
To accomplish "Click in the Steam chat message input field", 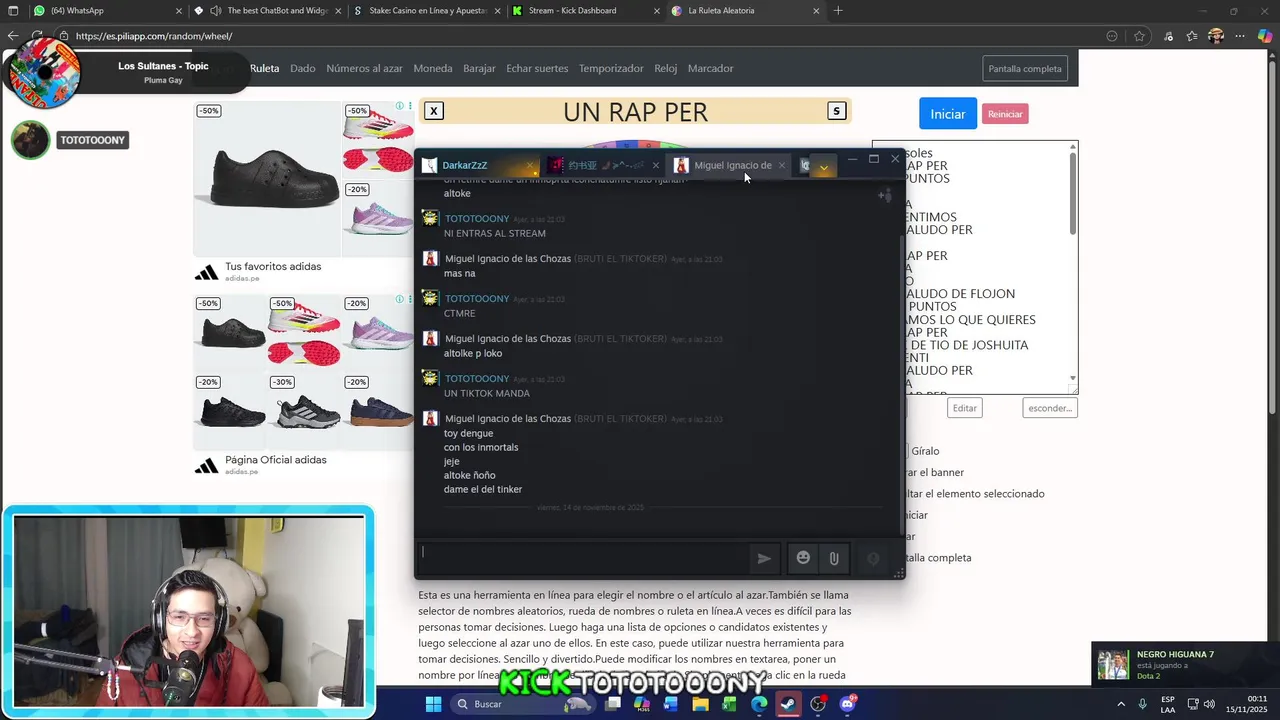I will pyautogui.click(x=582, y=558).
